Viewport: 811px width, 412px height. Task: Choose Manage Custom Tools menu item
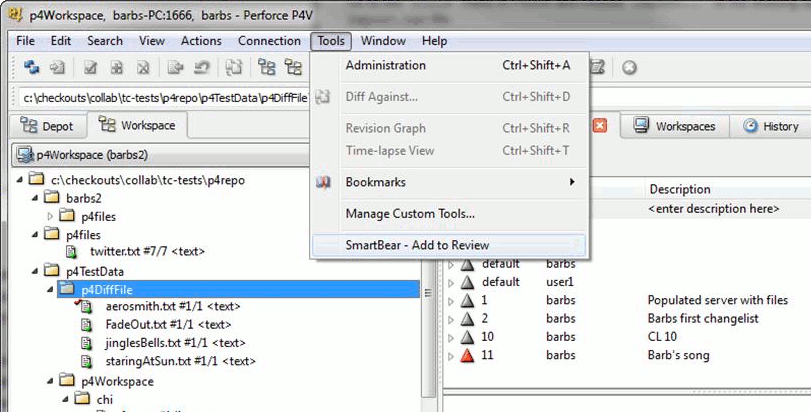pyautogui.click(x=449, y=213)
